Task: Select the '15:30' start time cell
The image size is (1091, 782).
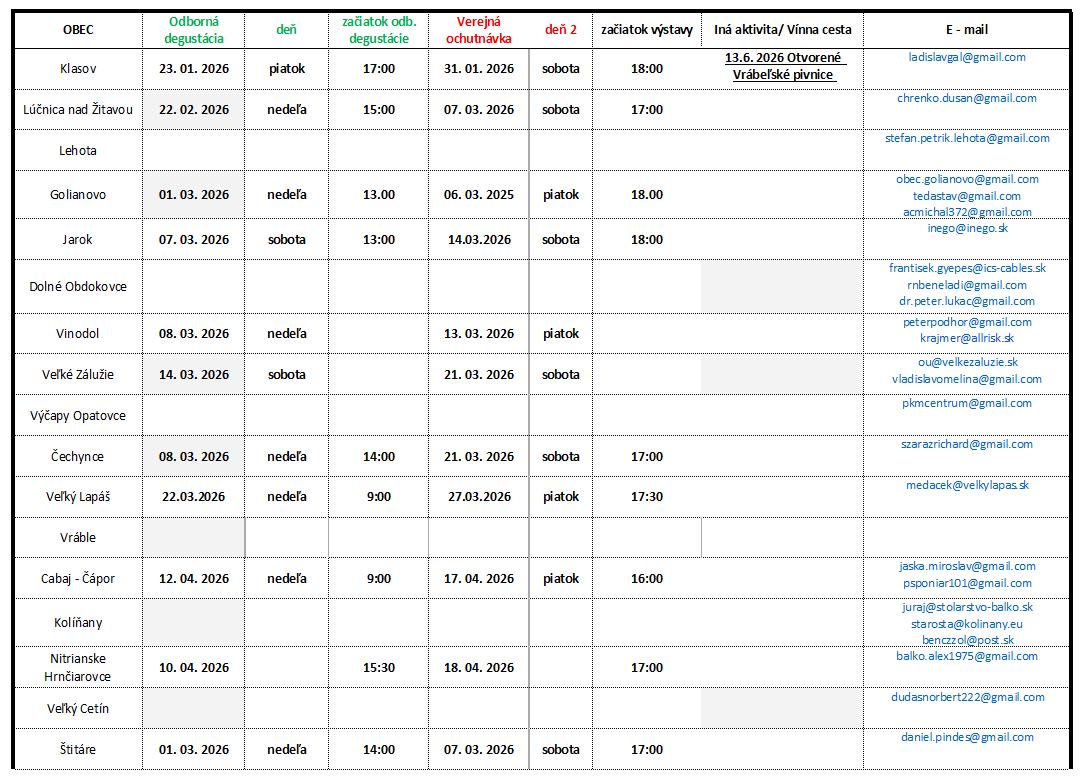Action: 378,667
